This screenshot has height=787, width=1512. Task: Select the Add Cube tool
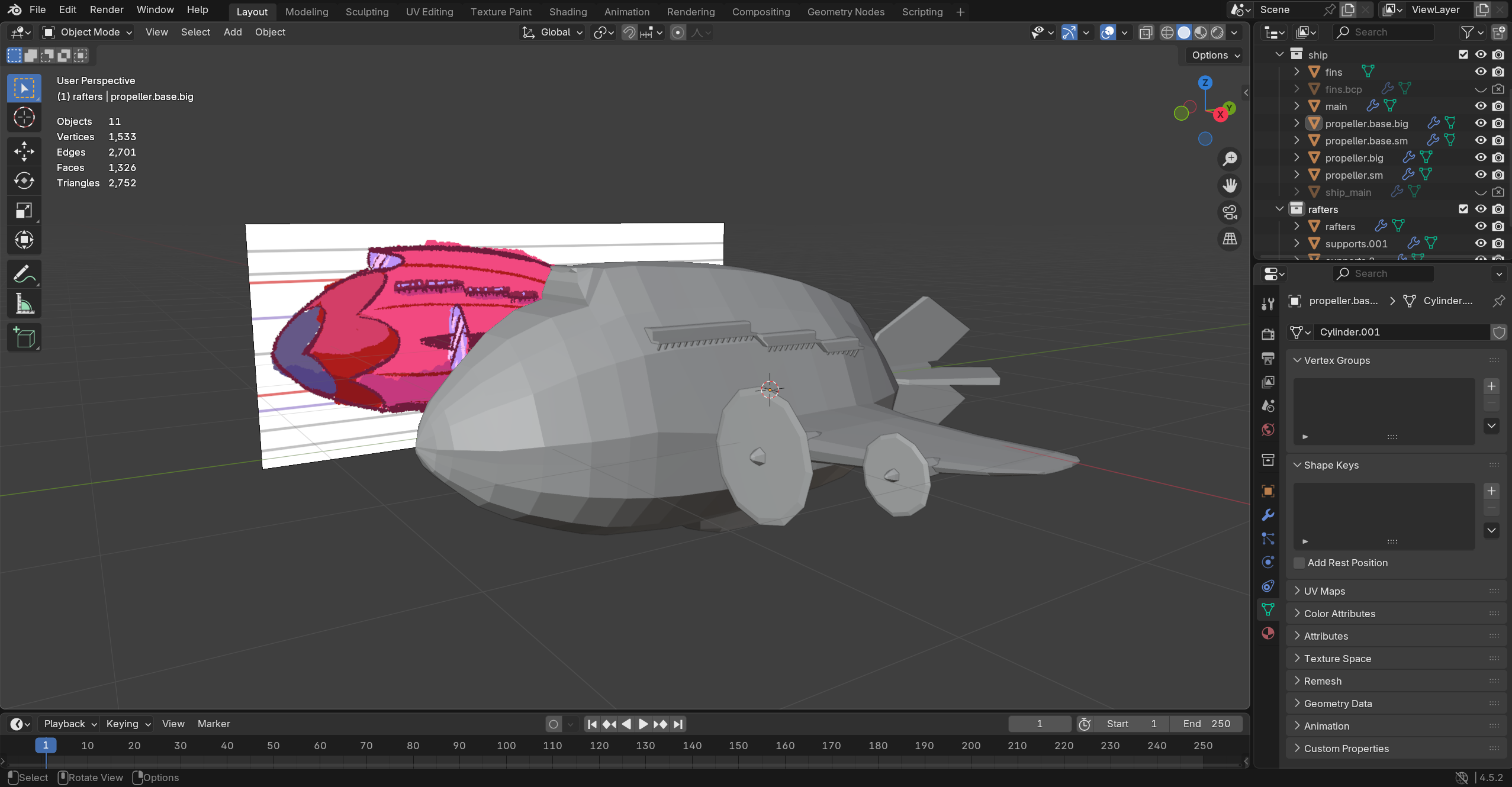tap(24, 338)
